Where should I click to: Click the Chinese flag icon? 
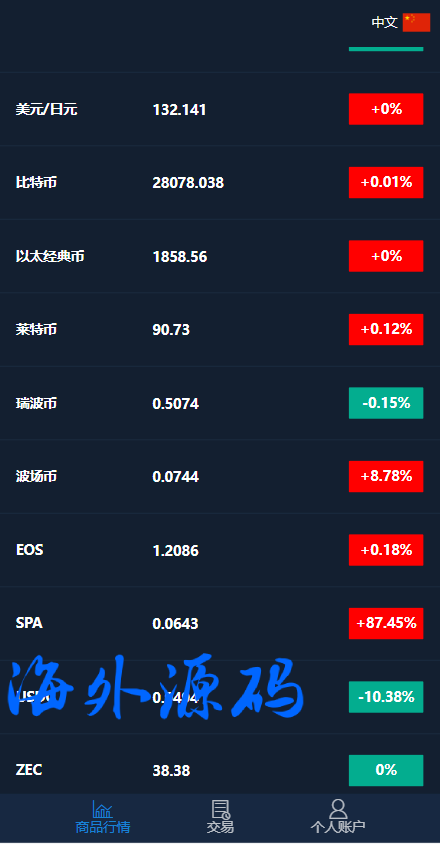click(416, 23)
